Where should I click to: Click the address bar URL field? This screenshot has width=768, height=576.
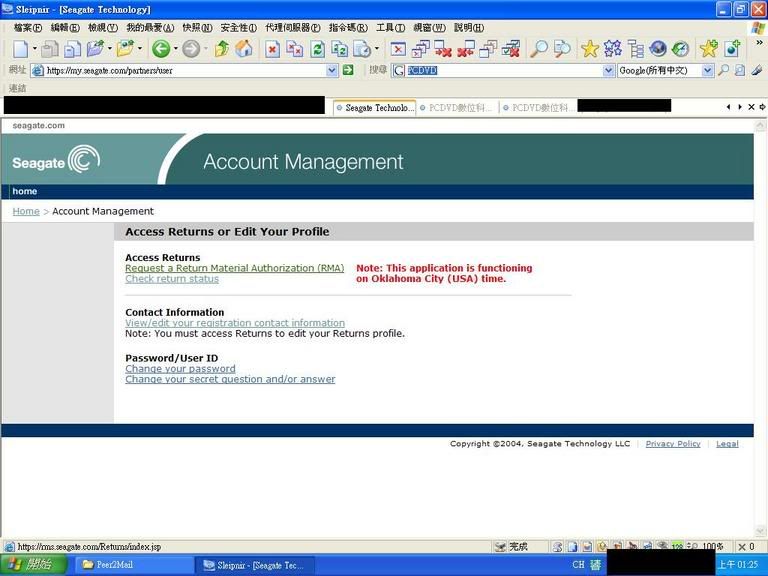pyautogui.click(x=185, y=71)
